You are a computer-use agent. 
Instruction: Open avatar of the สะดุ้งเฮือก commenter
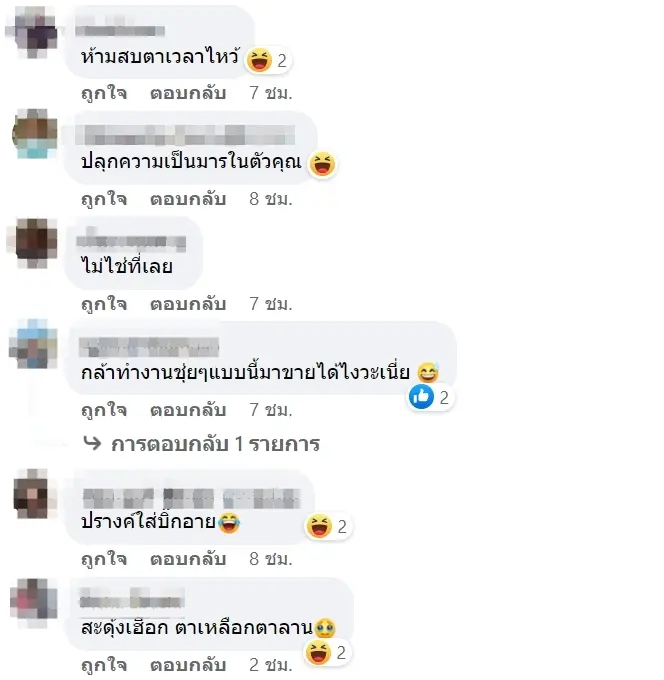[x=35, y=603]
